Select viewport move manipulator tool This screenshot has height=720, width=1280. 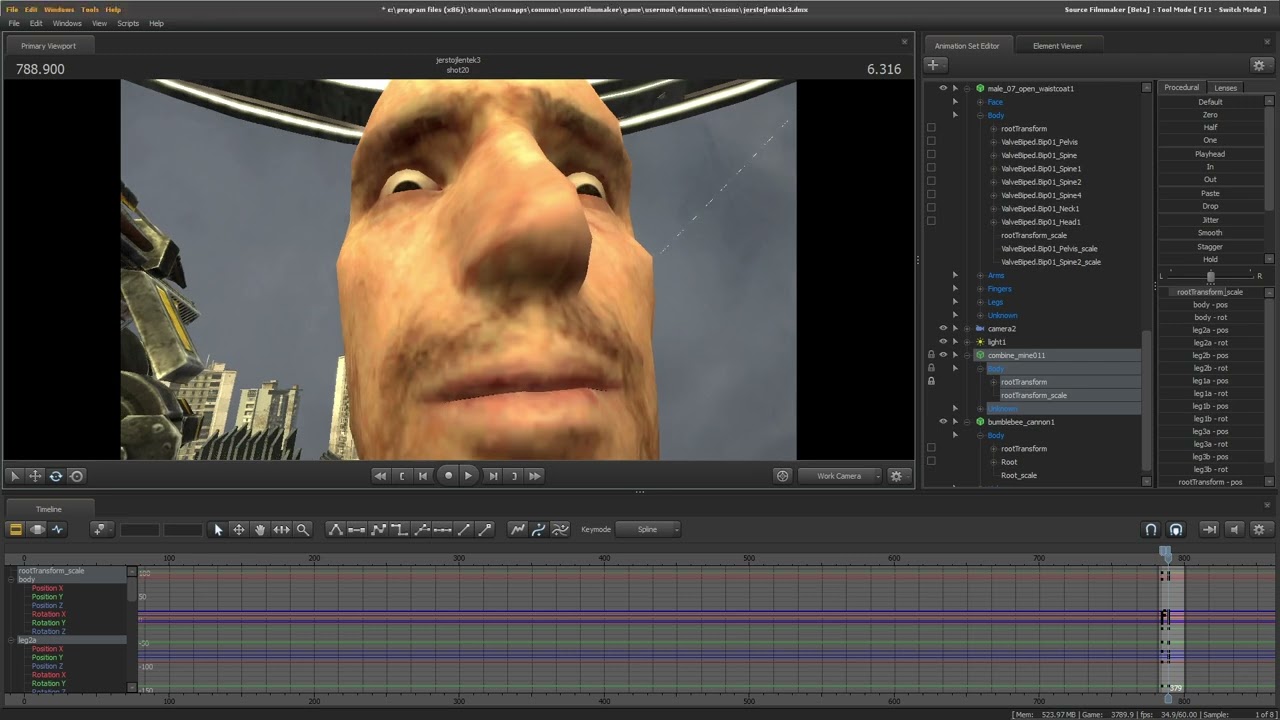(x=35, y=476)
